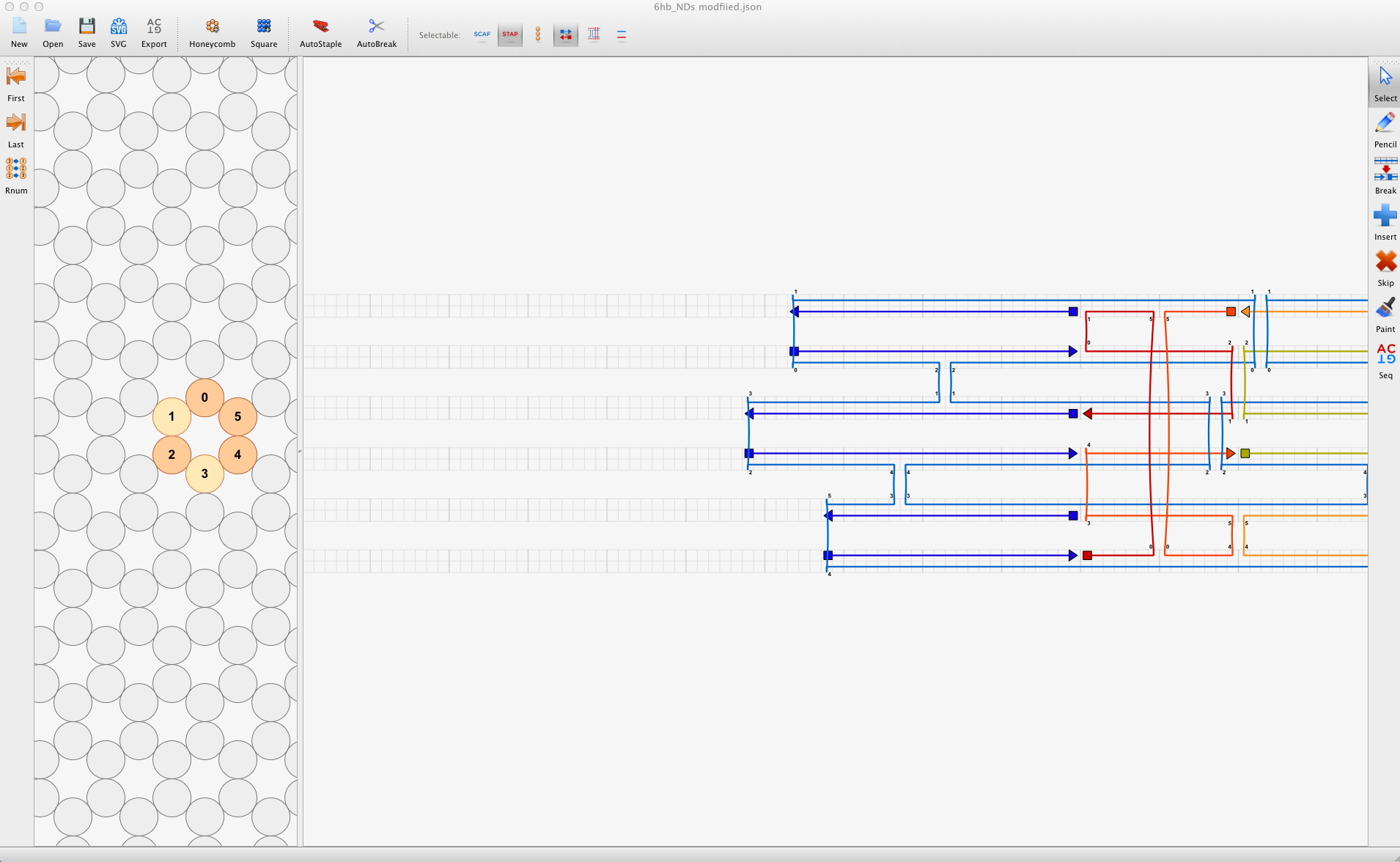Open the Seq sequence tool
The image size is (1400, 862).
click(1385, 361)
